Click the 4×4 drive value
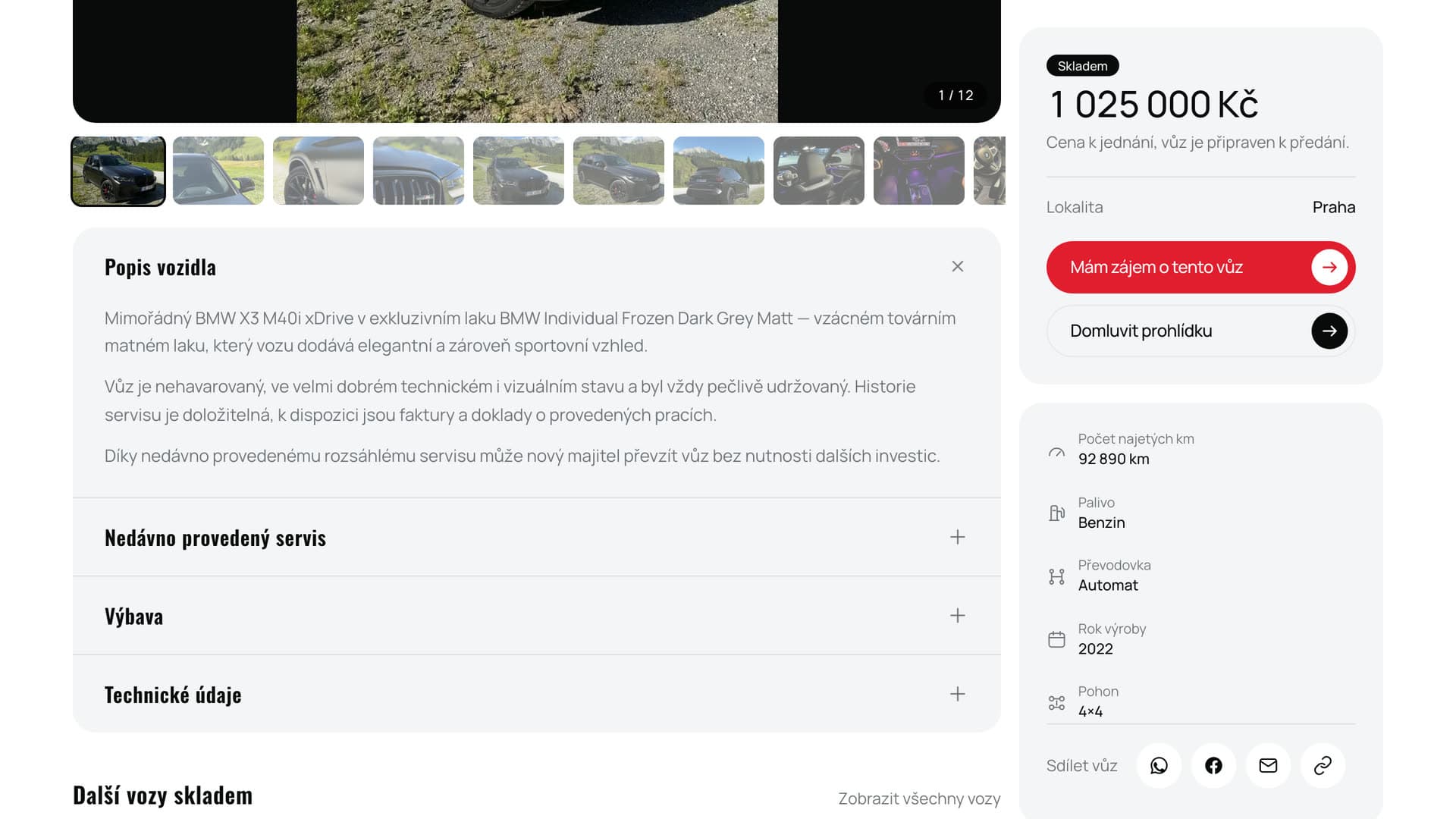The image size is (1456, 819). tap(1090, 711)
